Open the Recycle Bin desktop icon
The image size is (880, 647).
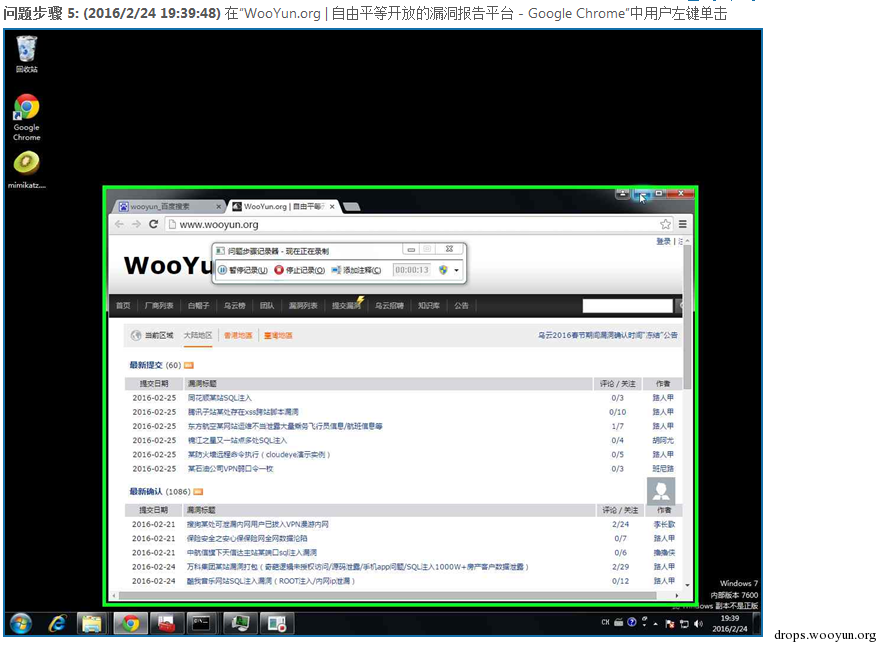coord(26,54)
